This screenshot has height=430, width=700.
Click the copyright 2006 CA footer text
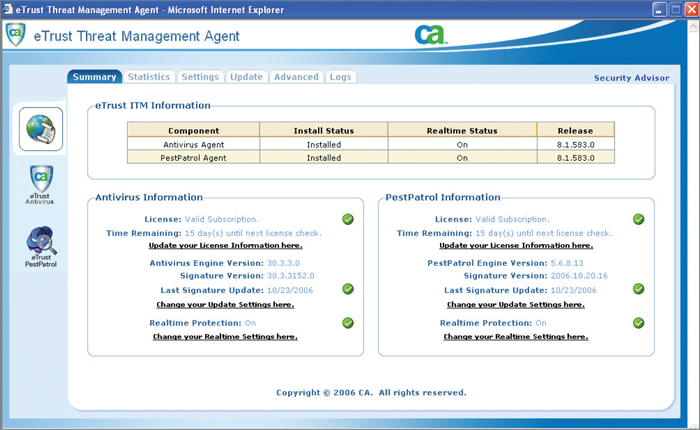pos(371,392)
